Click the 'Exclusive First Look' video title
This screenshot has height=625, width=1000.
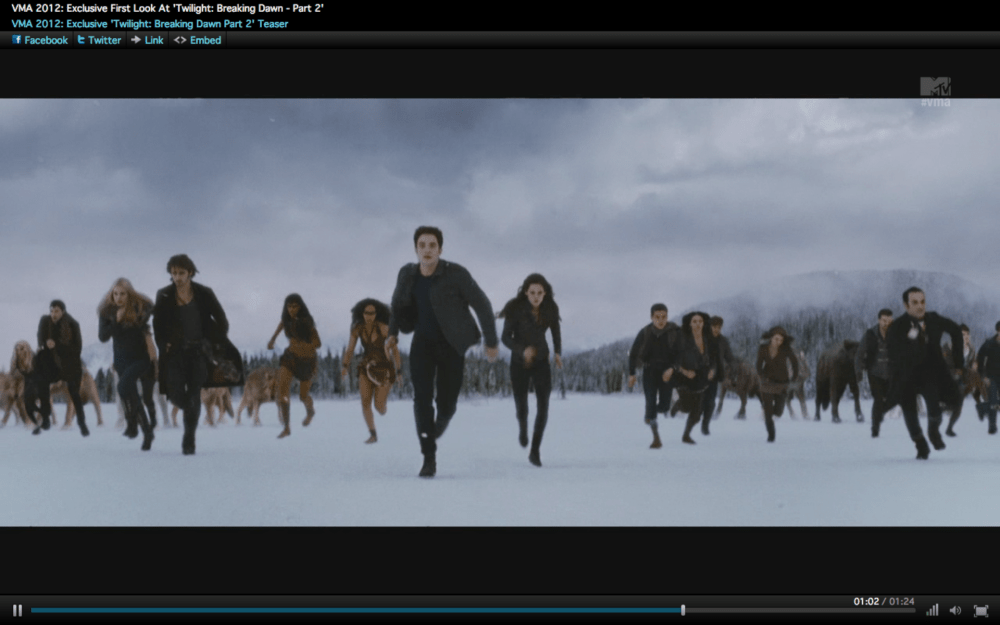[168, 8]
